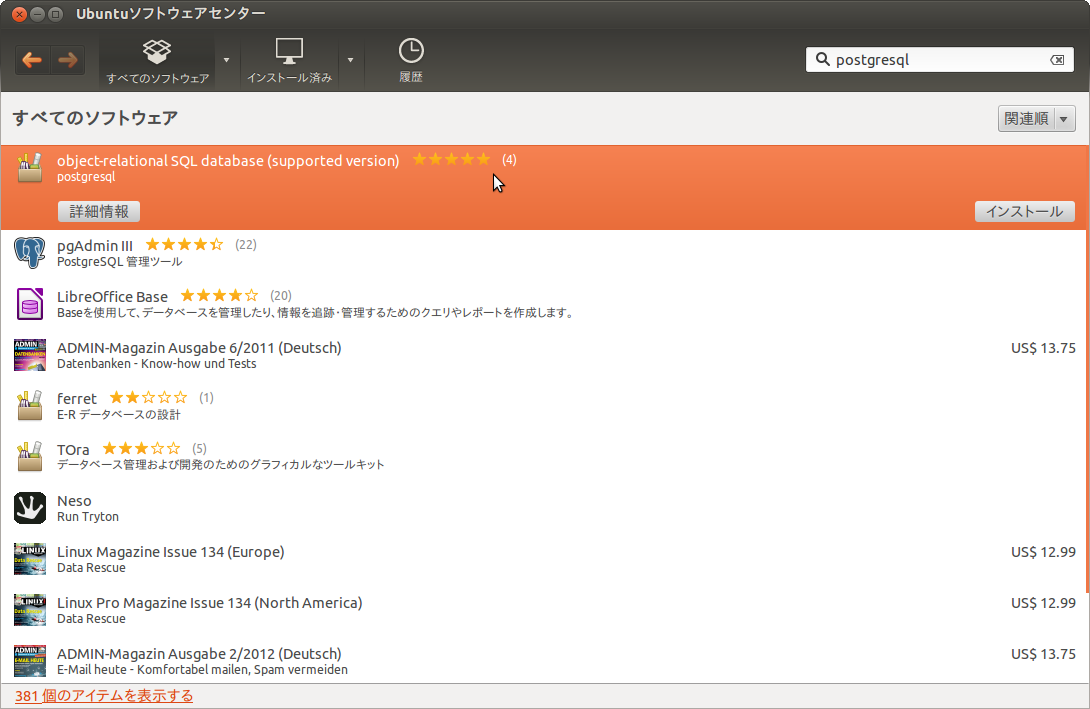Click the US$ 13.75 price for ADMIN-Magazin 6/2011
Viewport: 1090px width, 709px height.
coord(1043,348)
